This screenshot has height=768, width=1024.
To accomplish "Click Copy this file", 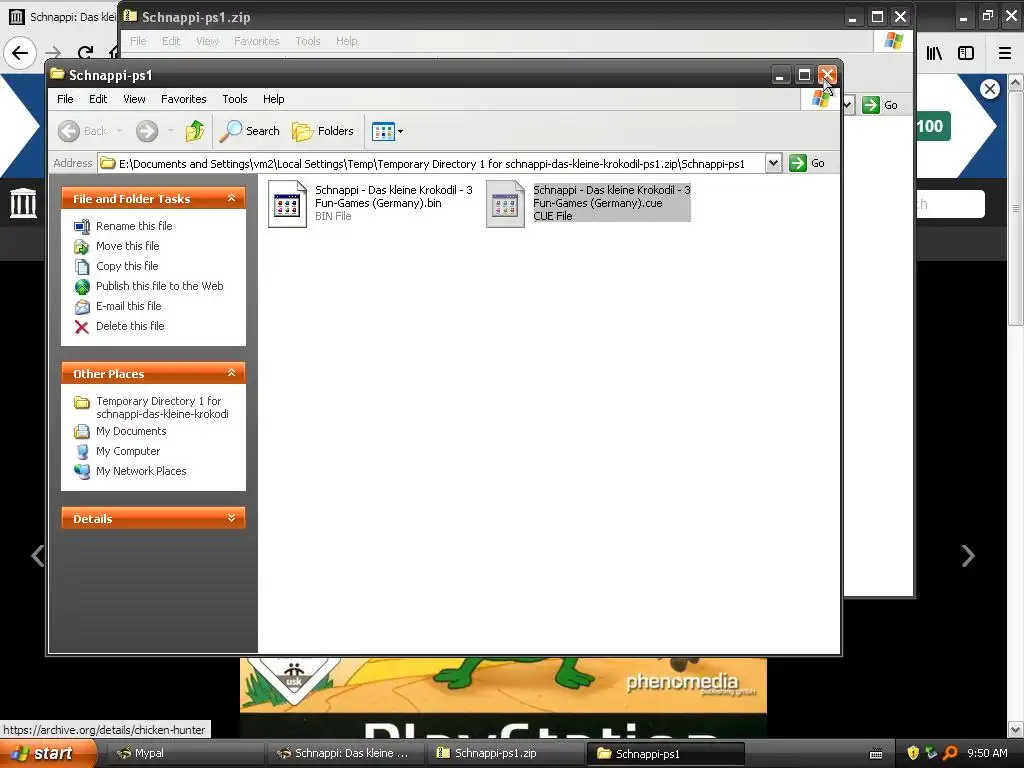I will 127,266.
